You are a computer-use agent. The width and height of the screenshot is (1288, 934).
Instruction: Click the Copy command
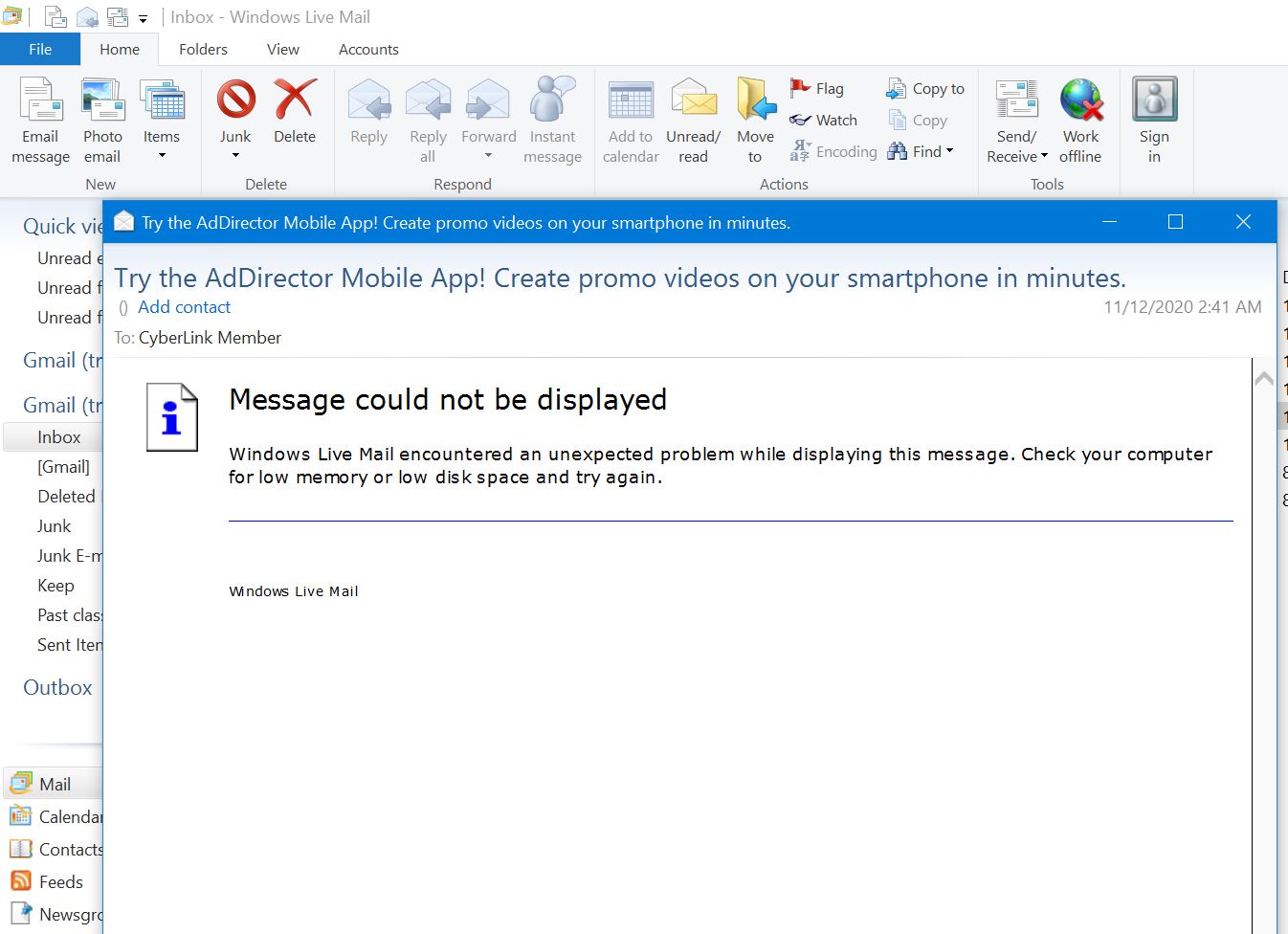[918, 120]
